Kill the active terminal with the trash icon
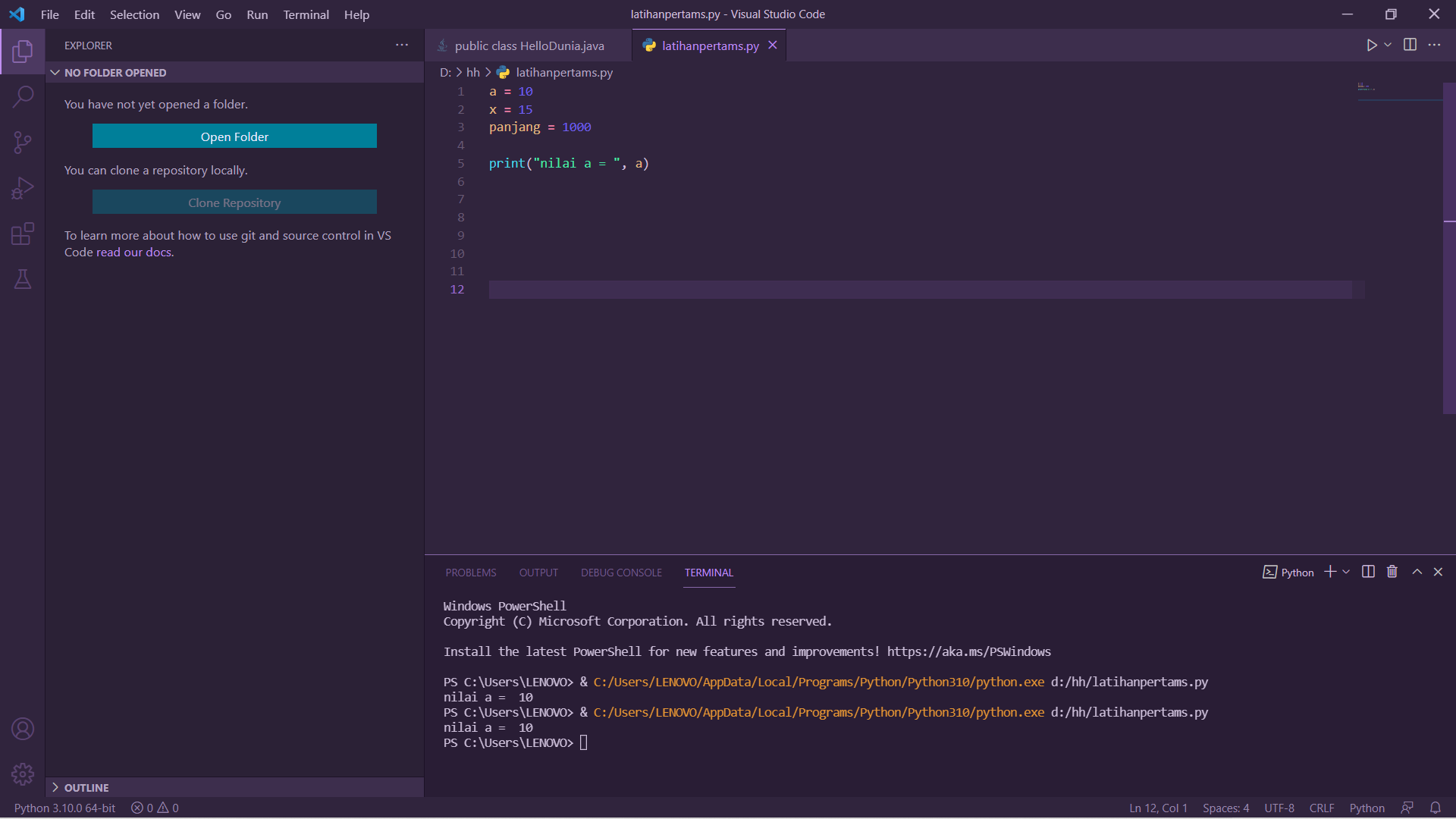 pos(1392,572)
